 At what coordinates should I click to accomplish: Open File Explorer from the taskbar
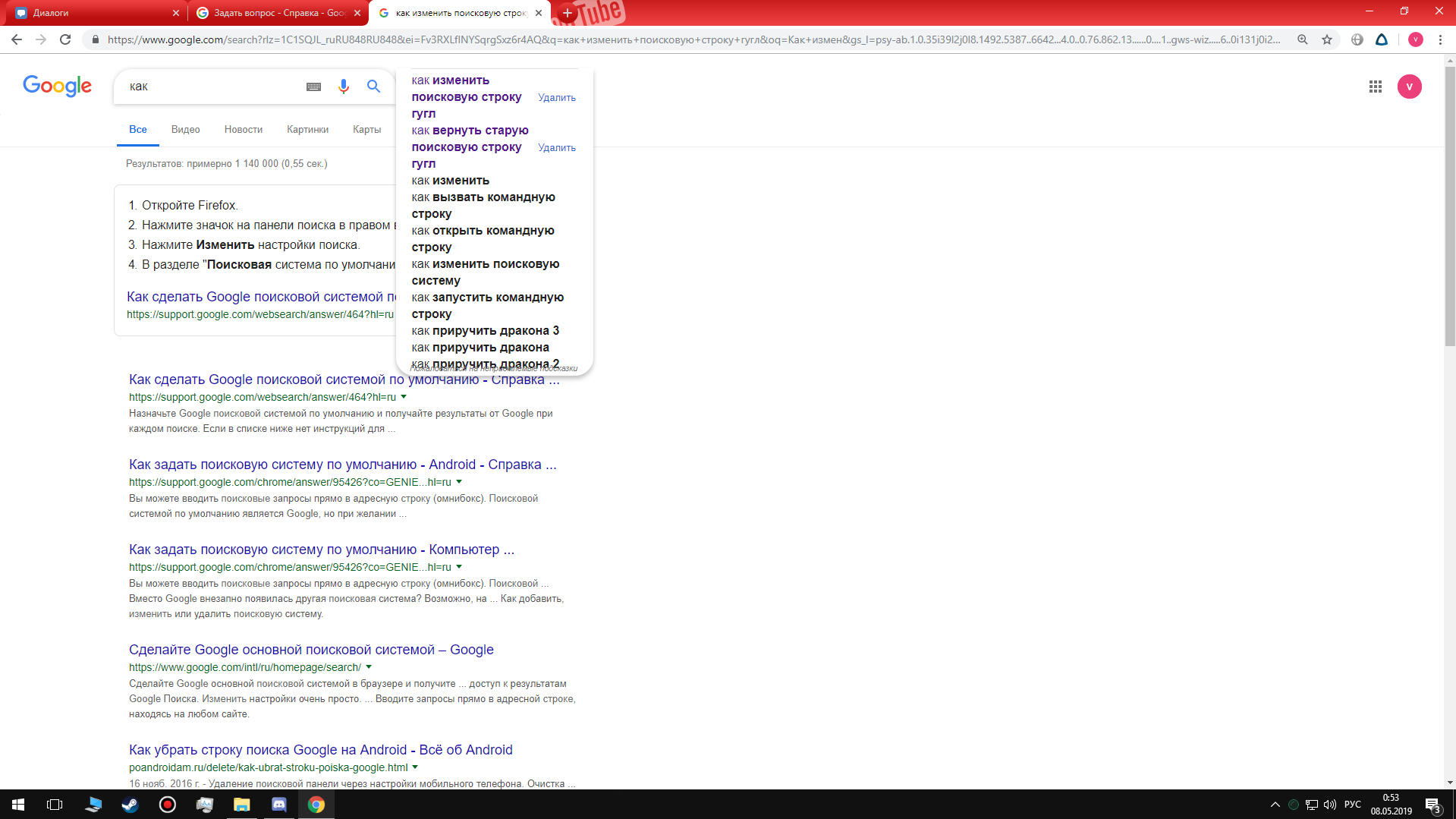click(x=241, y=805)
